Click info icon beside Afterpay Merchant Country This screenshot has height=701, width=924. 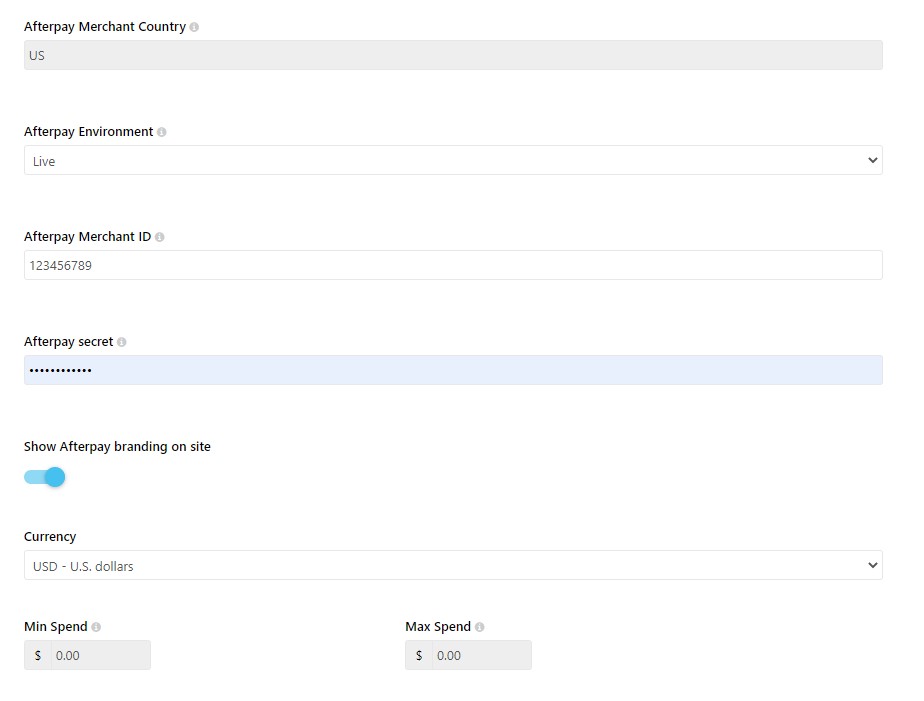pos(194,27)
